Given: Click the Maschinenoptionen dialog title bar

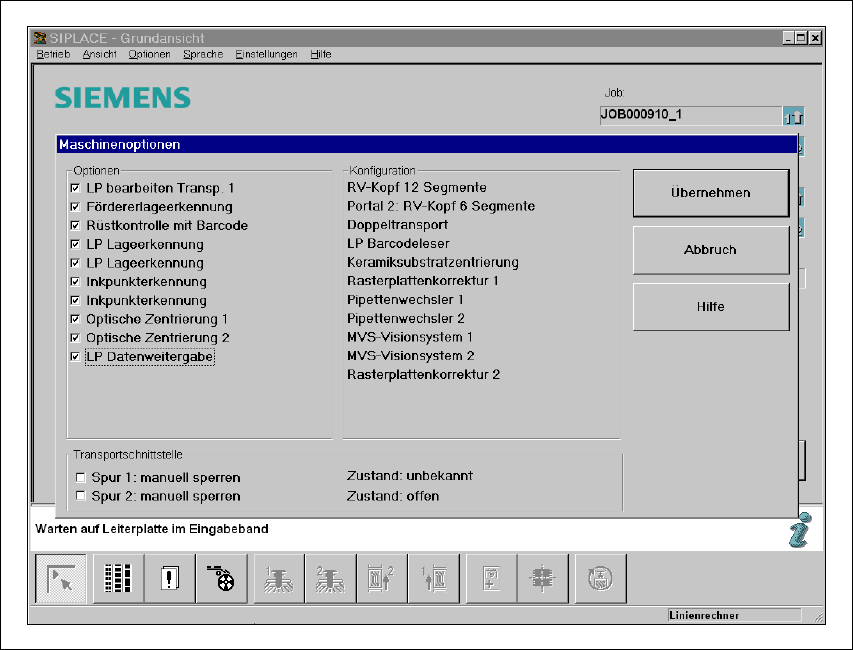Looking at the screenshot, I should click(427, 145).
